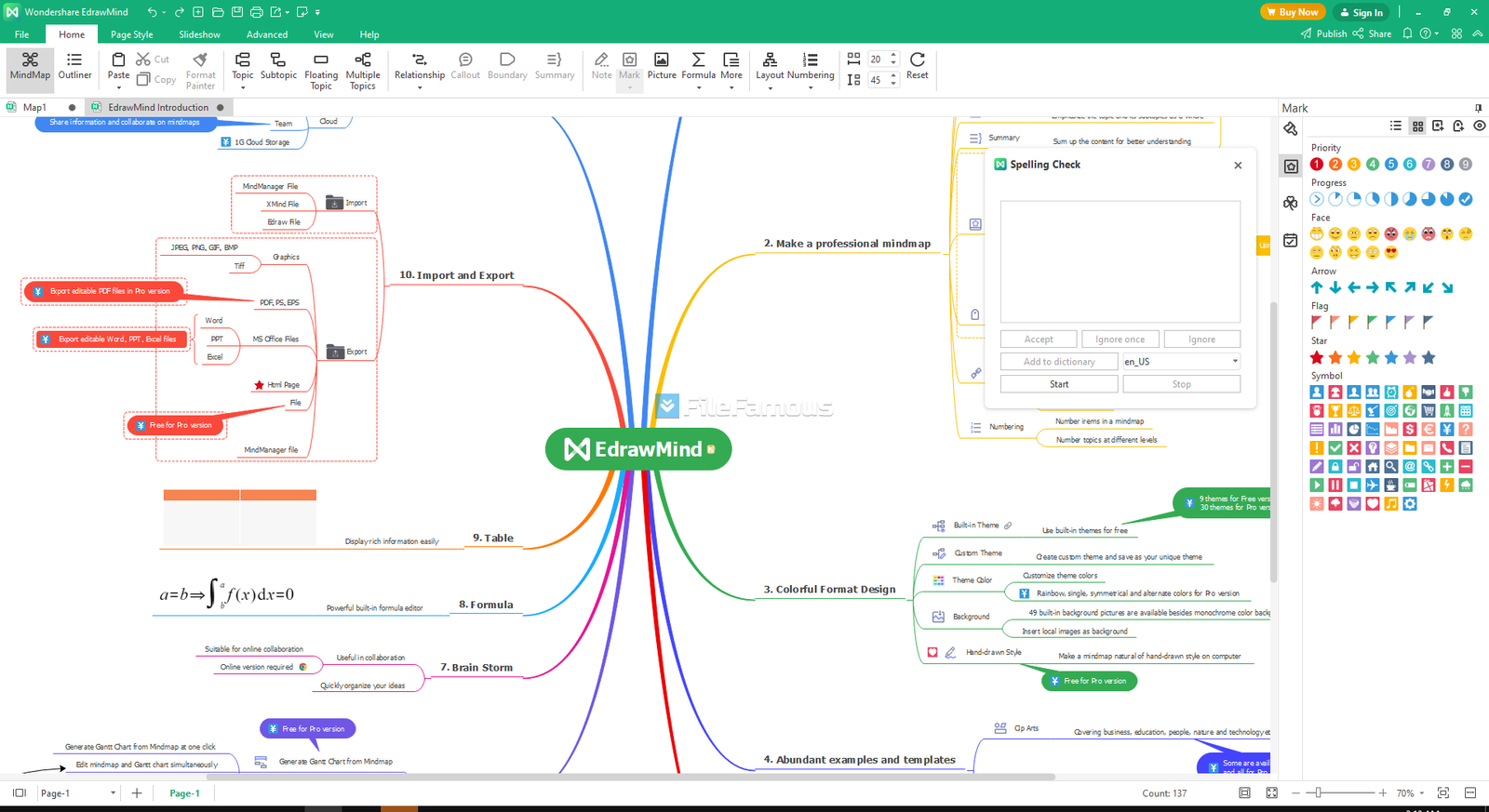Open the Topic dropdown arrow

pyautogui.click(x=243, y=87)
